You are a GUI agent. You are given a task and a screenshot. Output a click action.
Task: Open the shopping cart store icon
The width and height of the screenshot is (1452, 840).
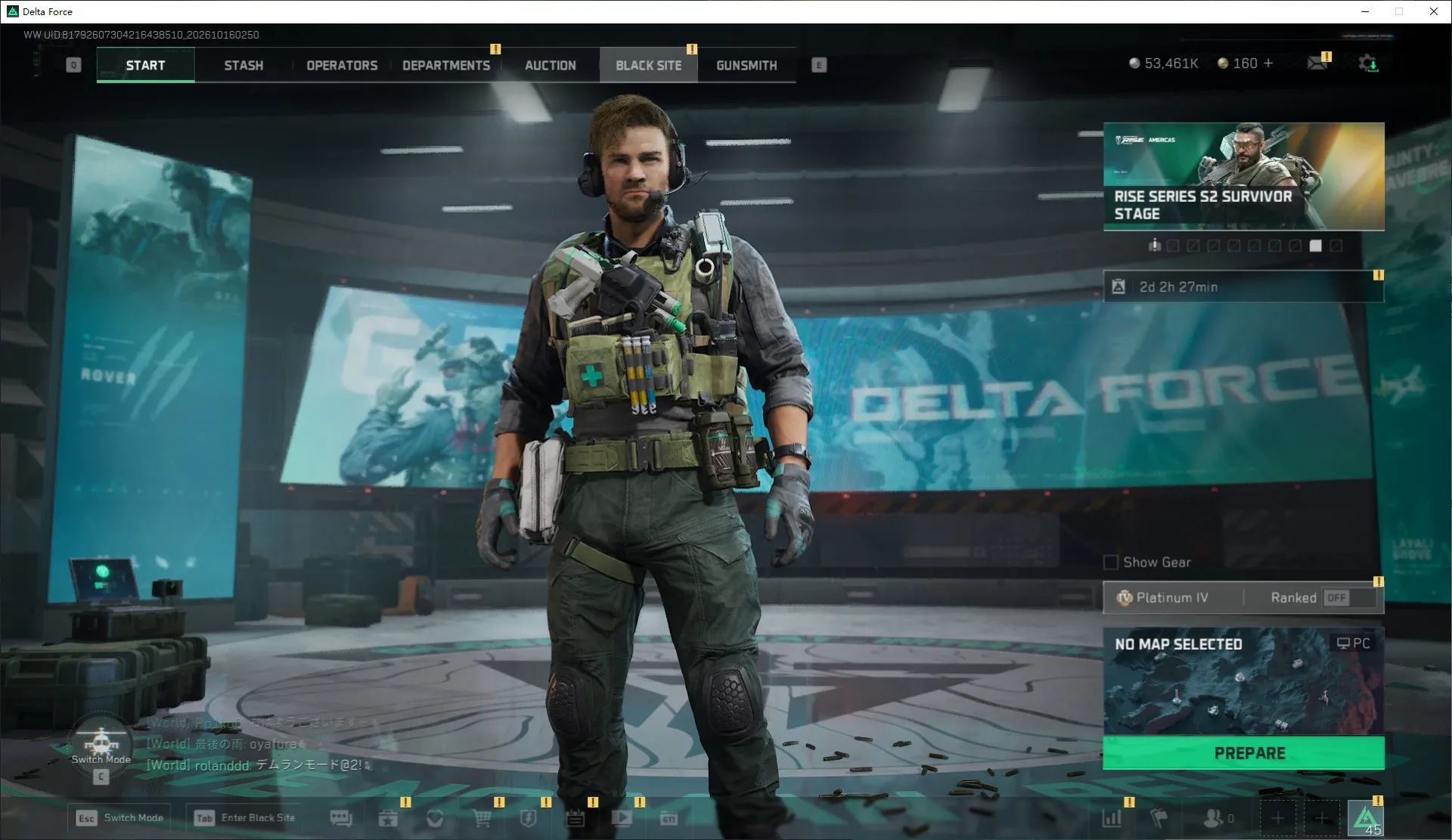click(x=482, y=818)
